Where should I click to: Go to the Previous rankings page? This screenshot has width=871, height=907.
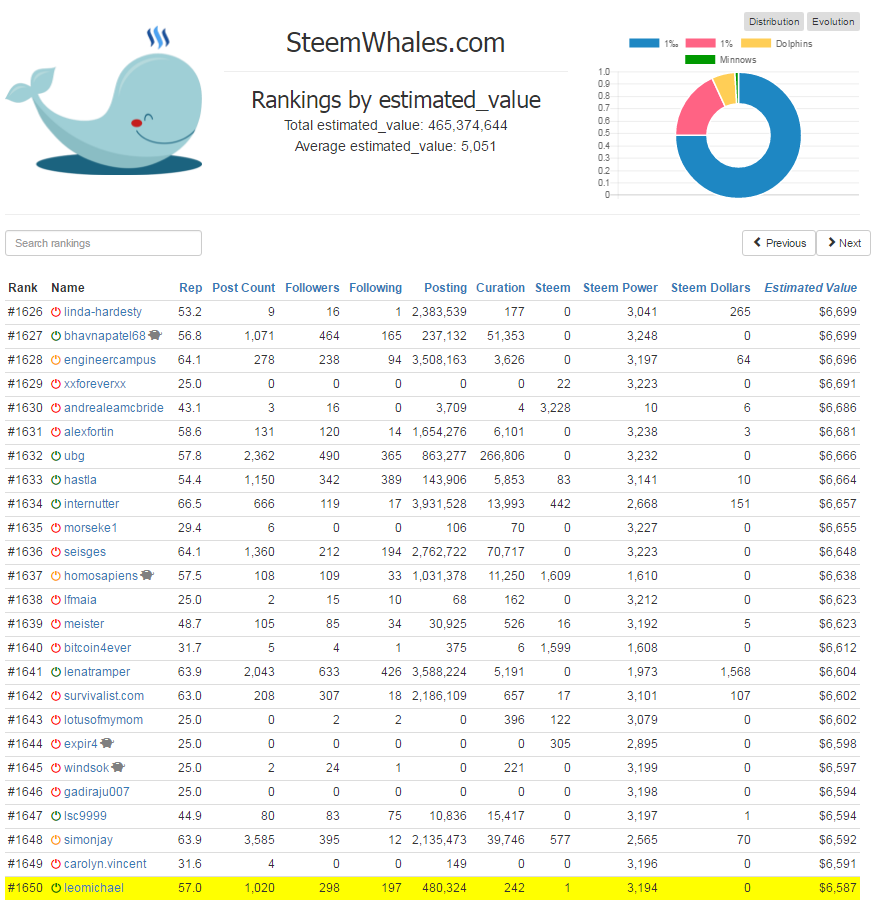(x=779, y=243)
